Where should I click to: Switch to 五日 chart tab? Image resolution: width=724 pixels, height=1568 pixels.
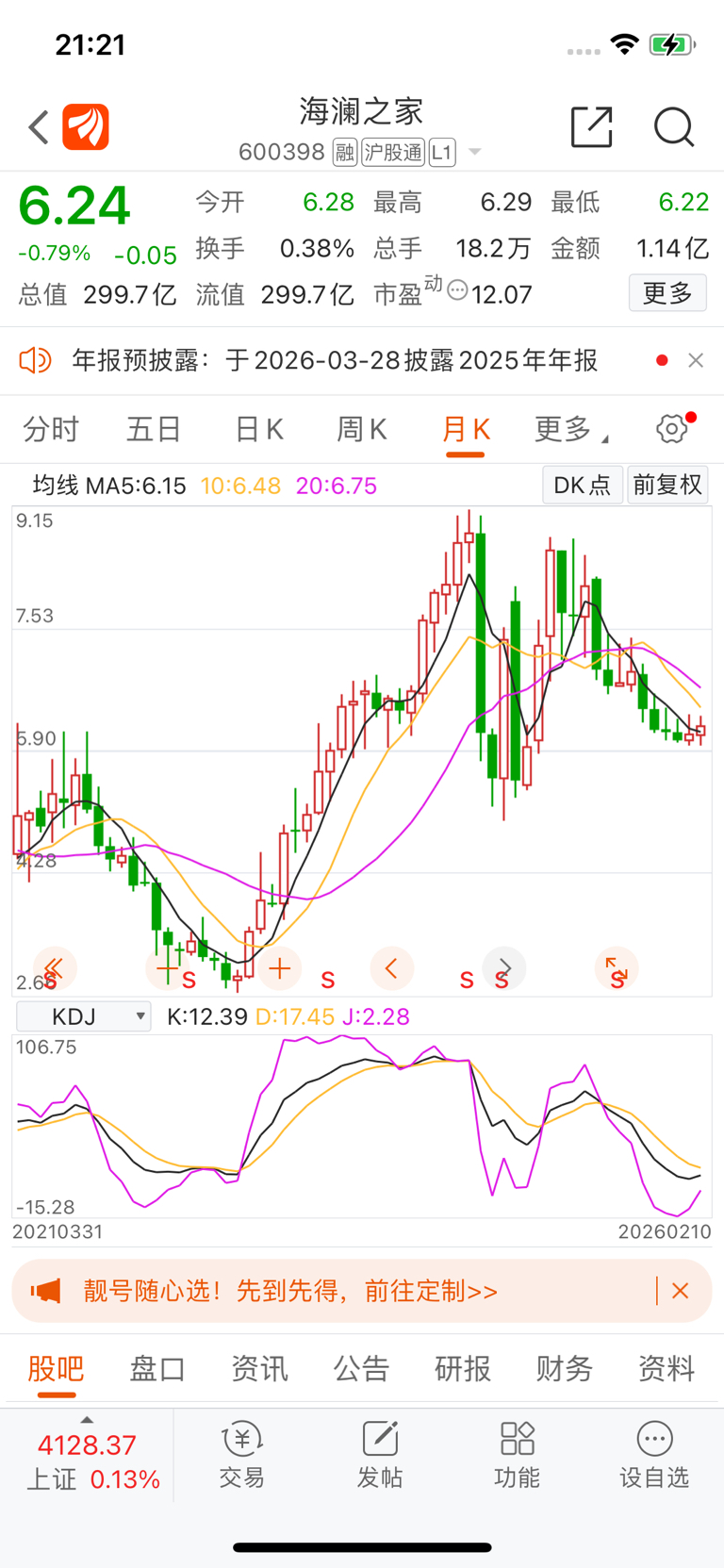[154, 429]
